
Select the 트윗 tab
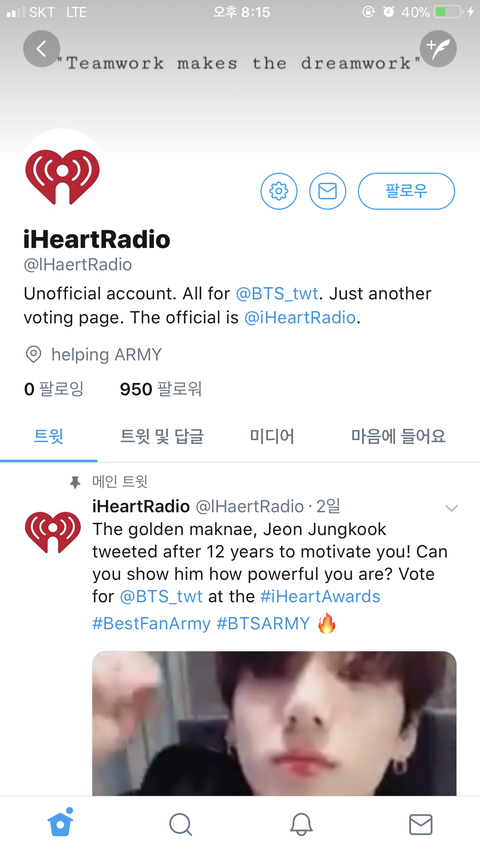click(x=48, y=436)
